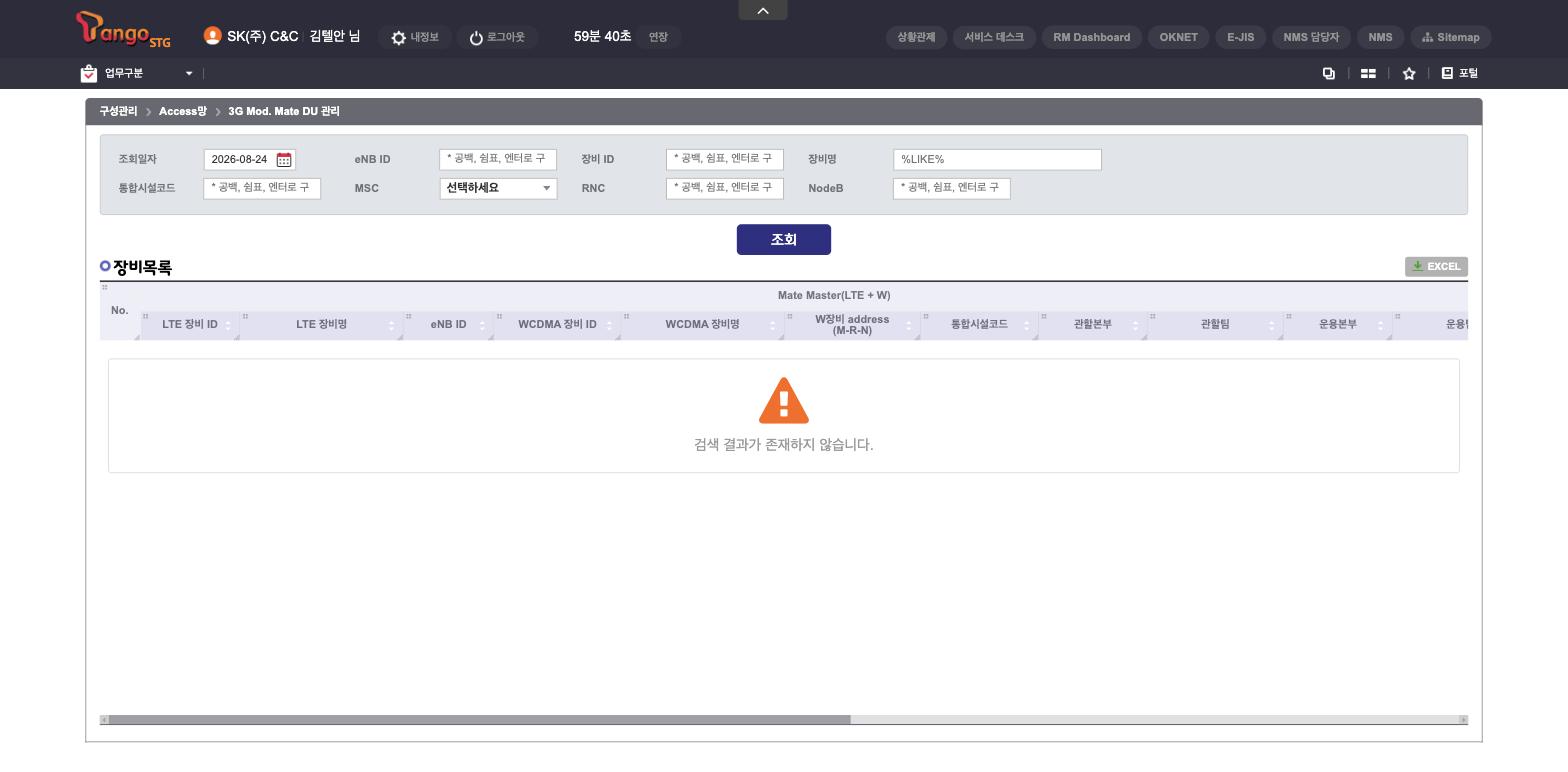Switch layout with the split-view icon
The height and width of the screenshot is (772, 1568).
tap(1368, 73)
